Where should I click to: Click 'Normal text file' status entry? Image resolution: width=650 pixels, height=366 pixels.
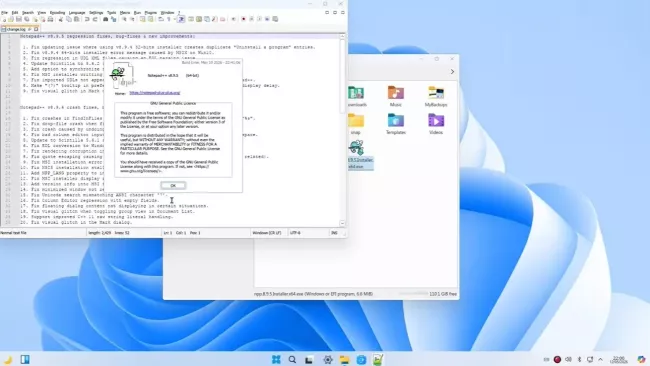13,233
